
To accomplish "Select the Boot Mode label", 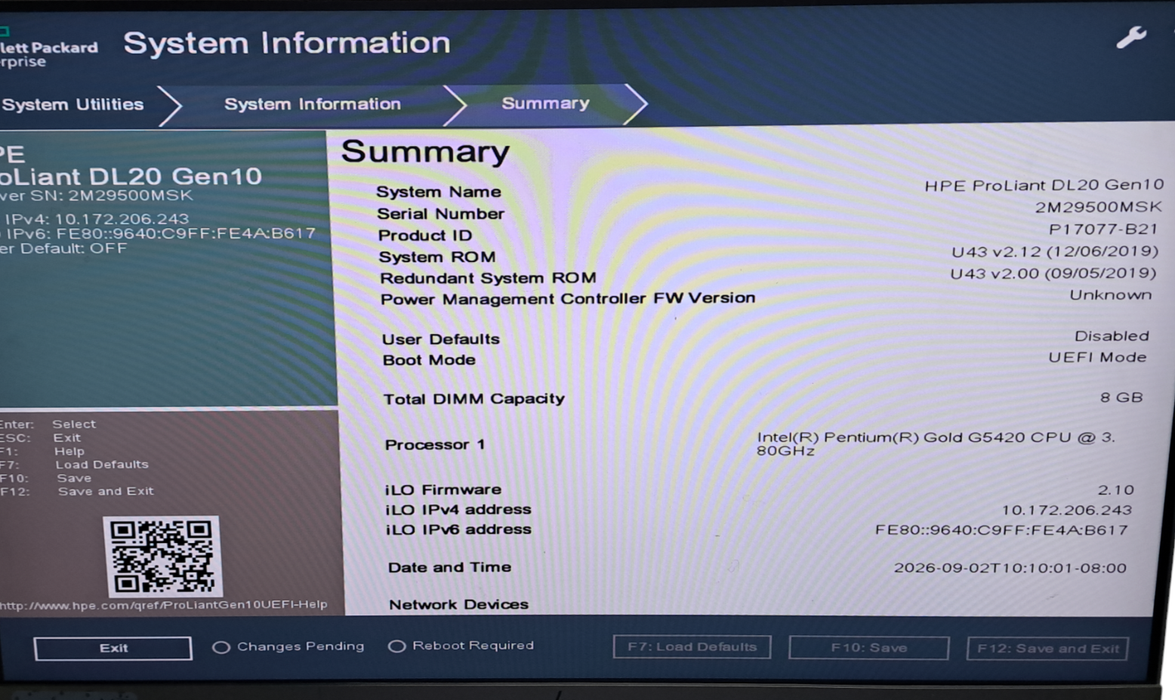I will [429, 360].
